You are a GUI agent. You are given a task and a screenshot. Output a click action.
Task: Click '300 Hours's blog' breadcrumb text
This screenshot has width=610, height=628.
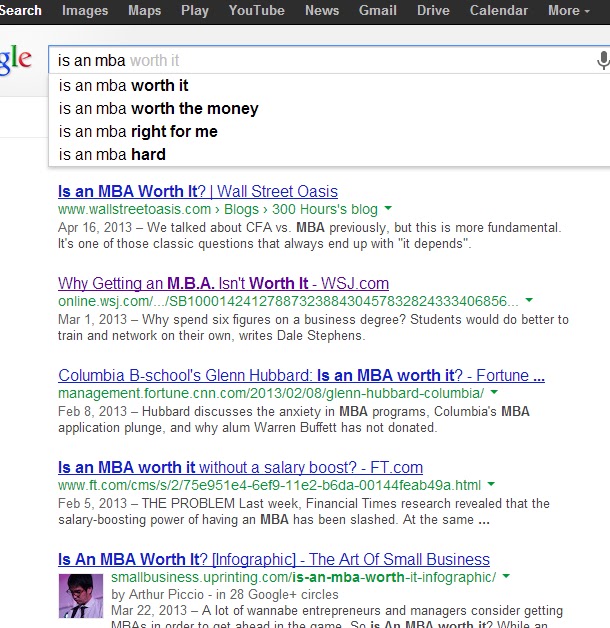pos(325,209)
